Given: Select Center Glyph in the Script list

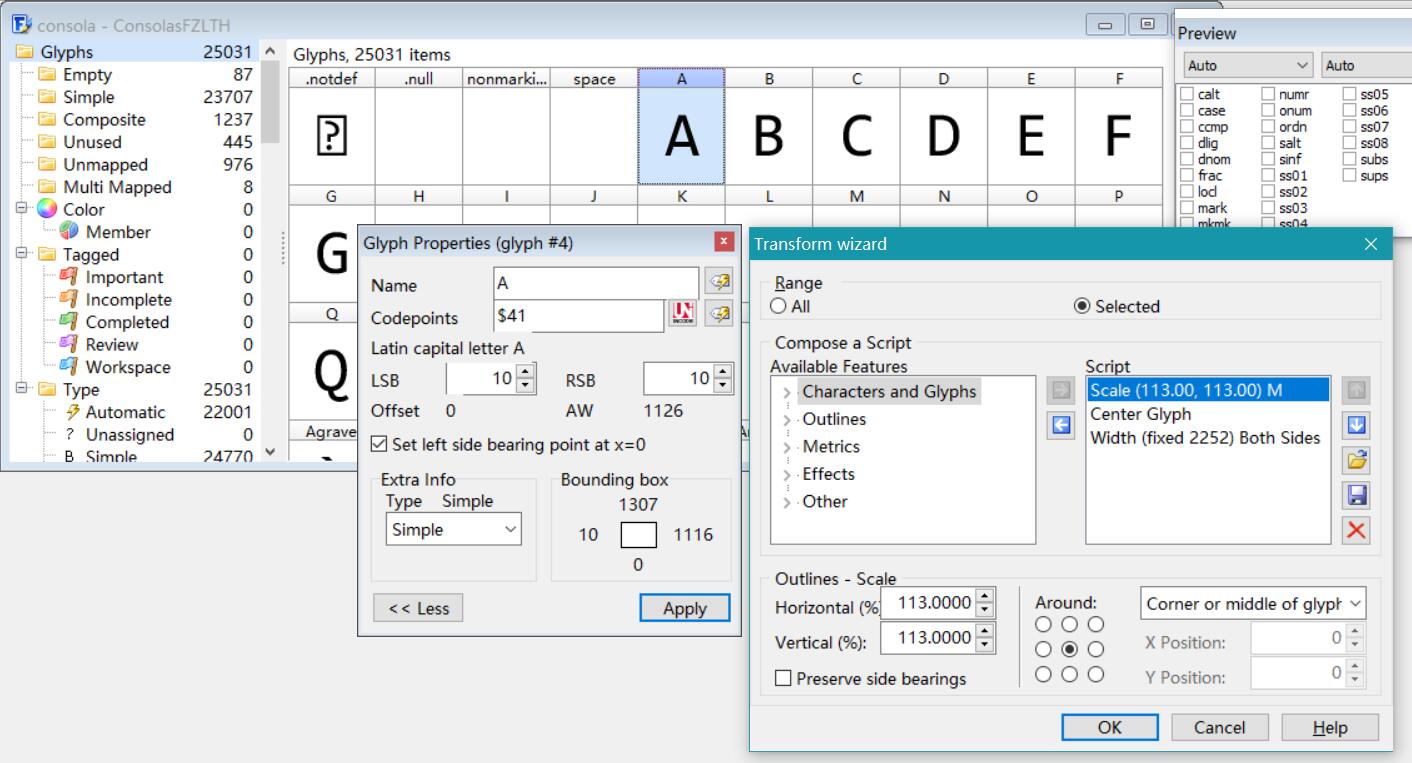Looking at the screenshot, I should pyautogui.click(x=1140, y=414).
